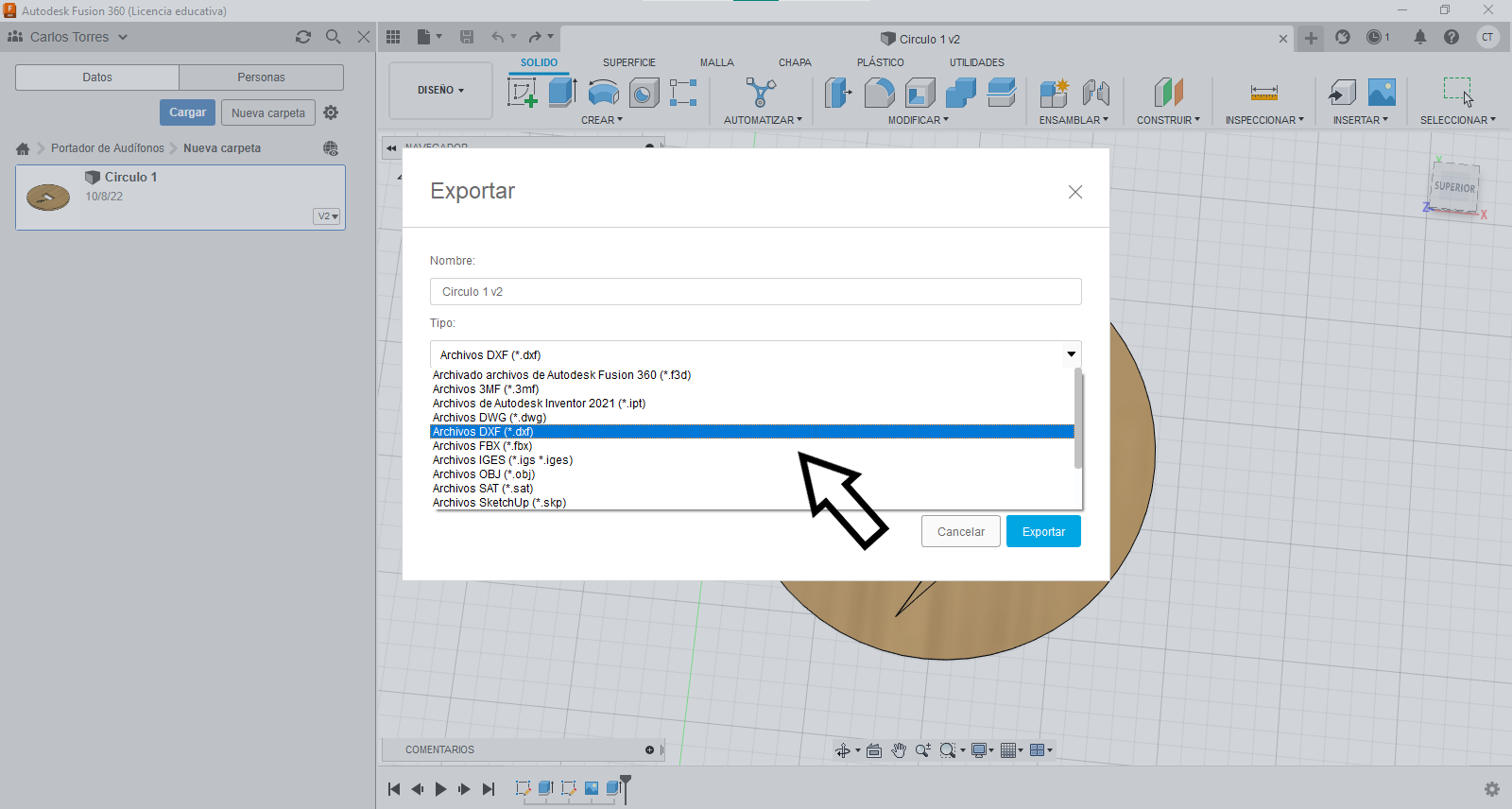Open timeline settings gear
The width and height of the screenshot is (1512, 809).
(x=1492, y=789)
